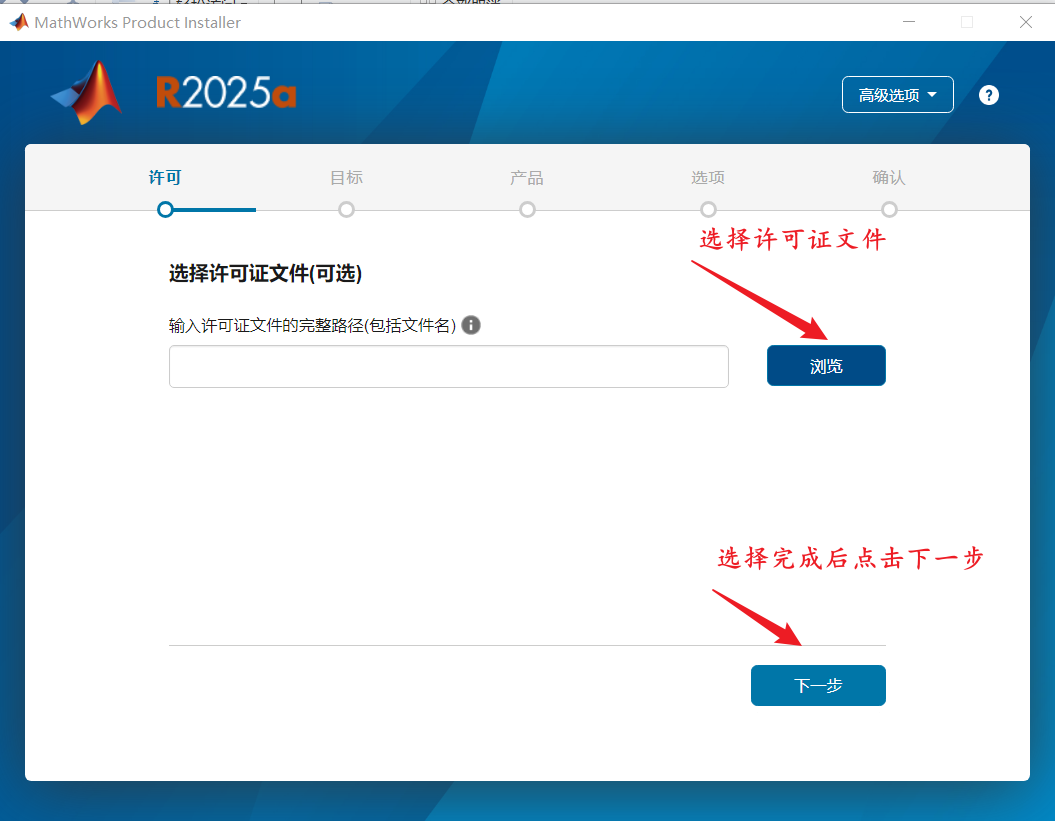The image size is (1055, 821).
Task: Select the 确认 step tab
Action: click(x=889, y=177)
